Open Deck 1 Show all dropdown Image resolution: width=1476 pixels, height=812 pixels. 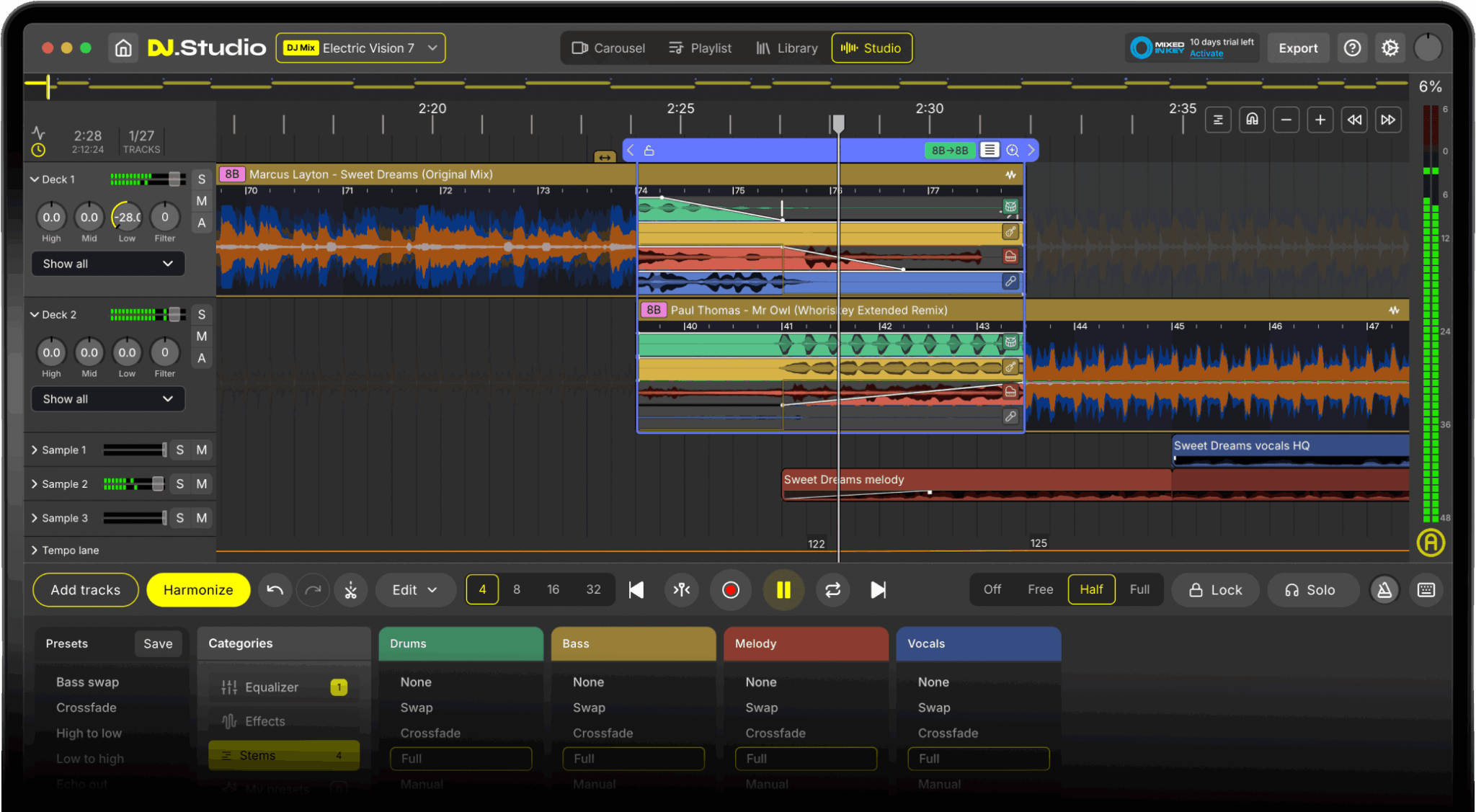[x=107, y=264]
